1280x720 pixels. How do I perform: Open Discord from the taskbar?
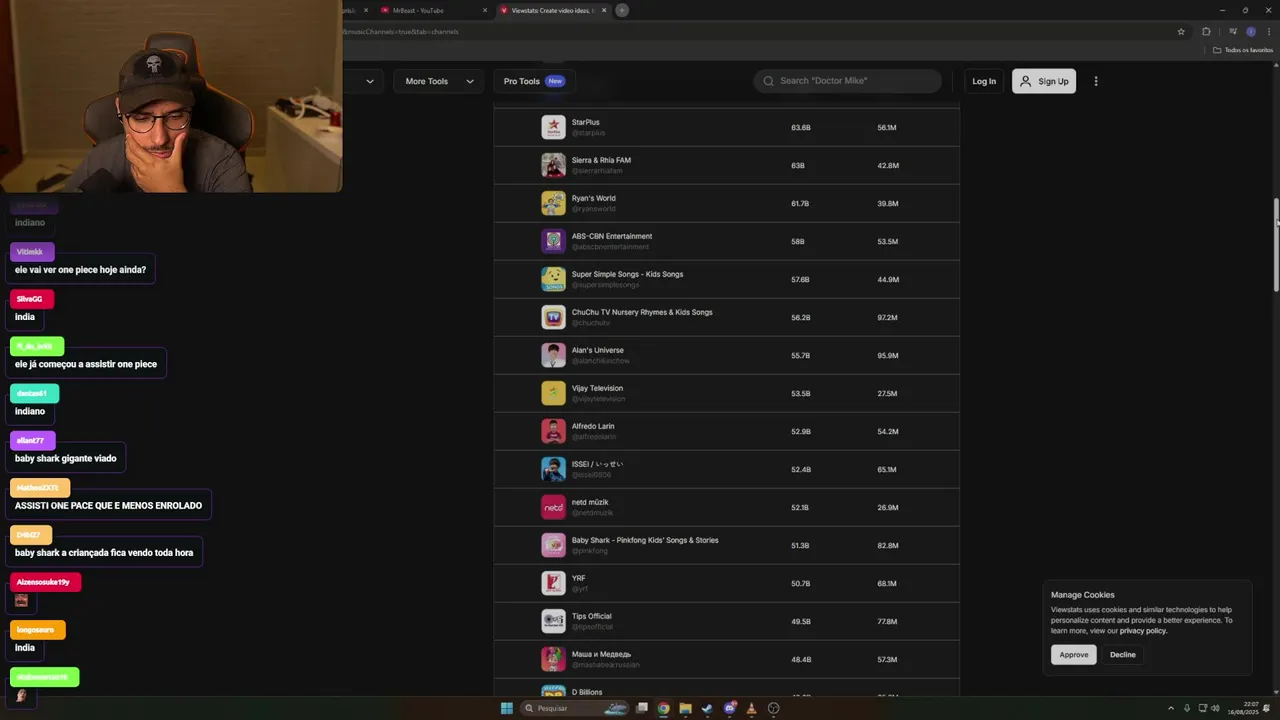click(x=730, y=708)
